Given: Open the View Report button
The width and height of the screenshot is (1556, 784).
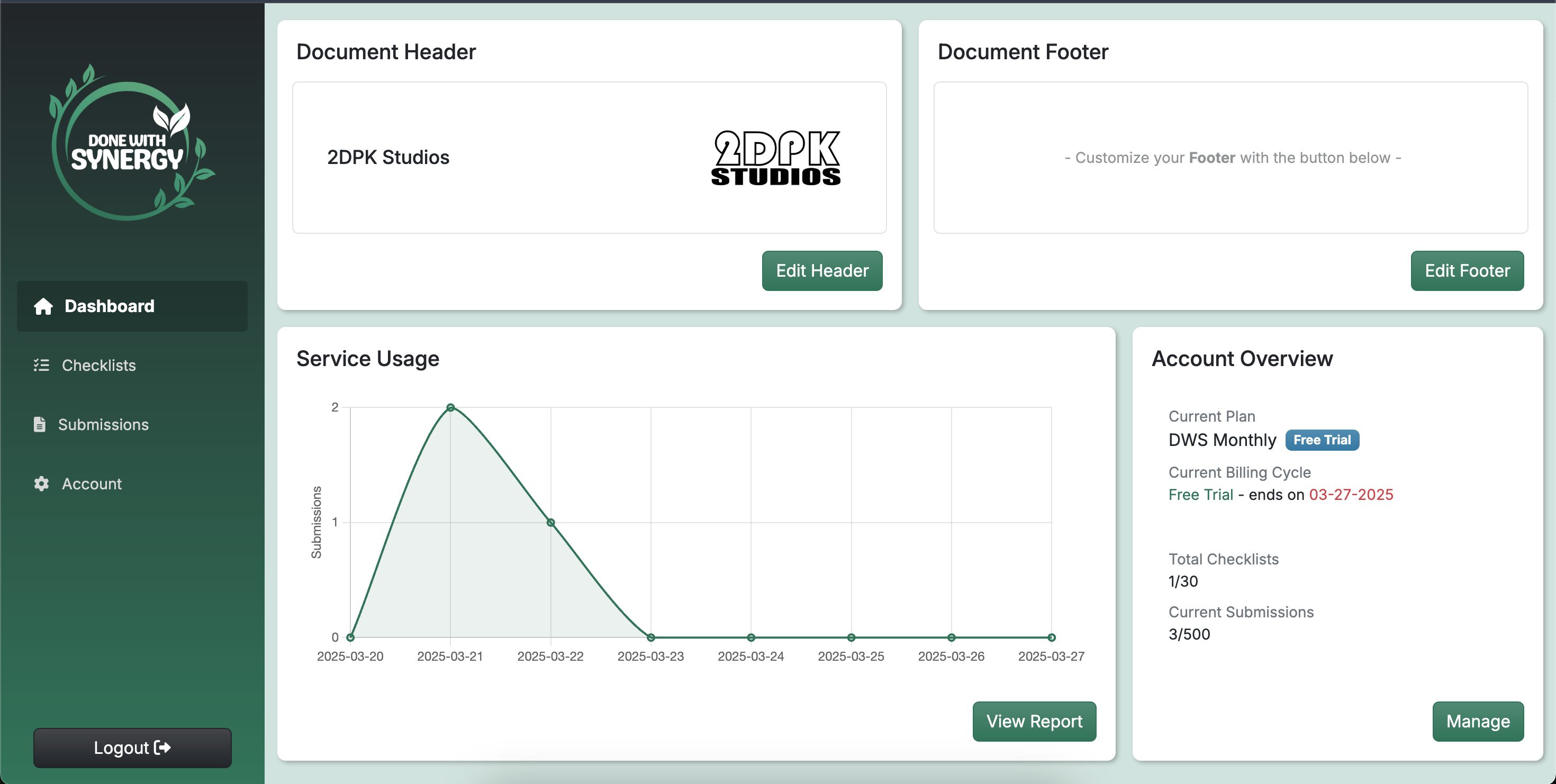Looking at the screenshot, I should [x=1034, y=721].
